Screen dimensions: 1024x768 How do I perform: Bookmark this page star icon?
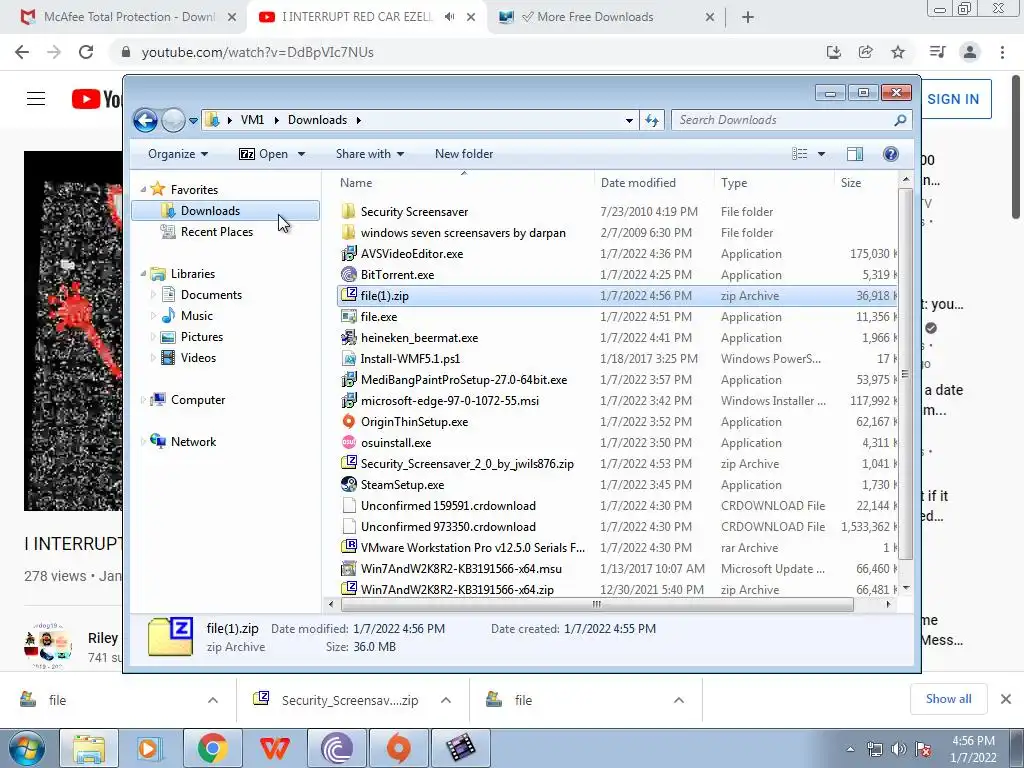(898, 52)
